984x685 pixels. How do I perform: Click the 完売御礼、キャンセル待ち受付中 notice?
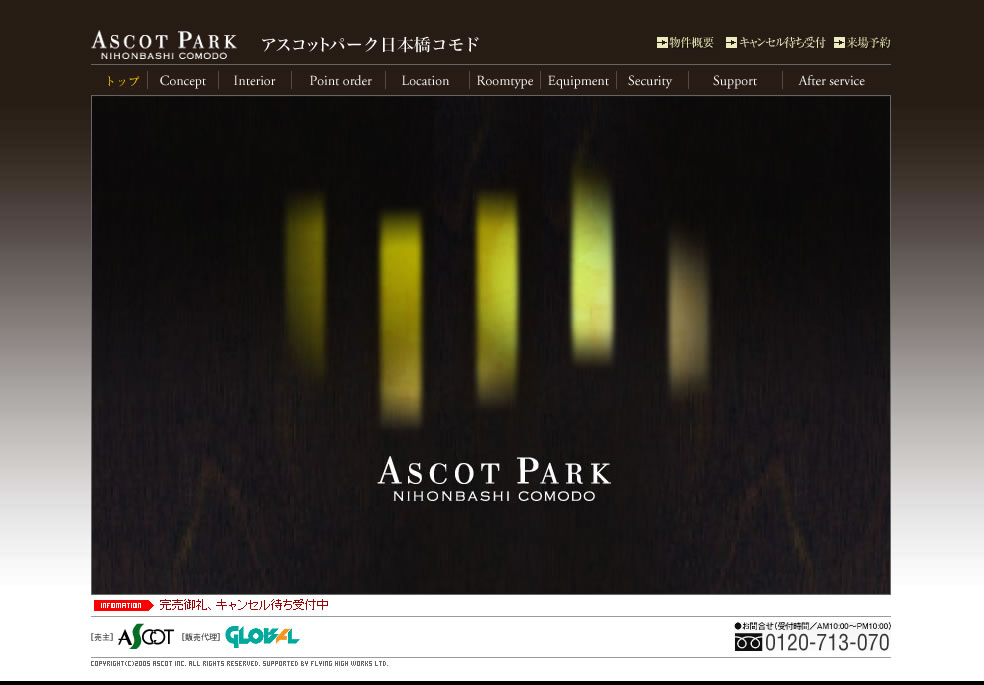click(243, 605)
